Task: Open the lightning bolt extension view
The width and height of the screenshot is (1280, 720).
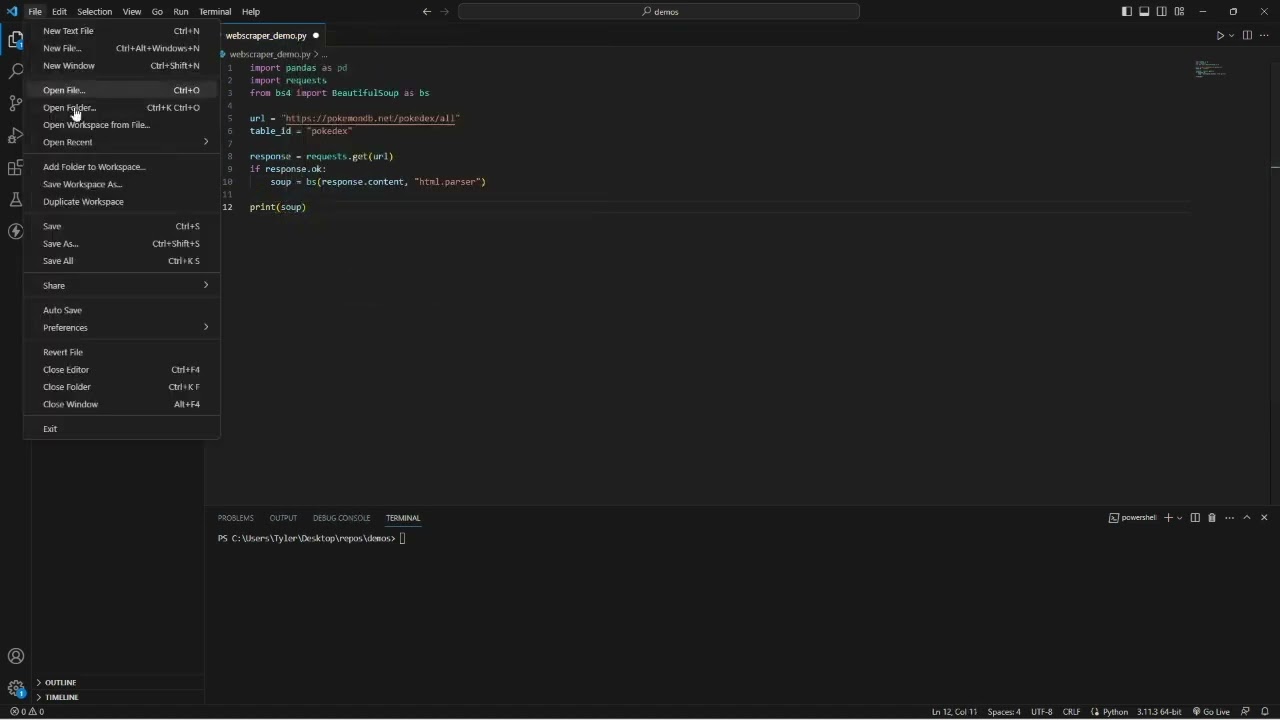Action: click(x=15, y=231)
